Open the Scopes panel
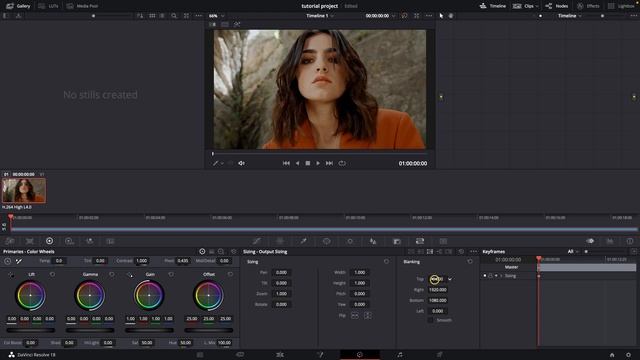 click(x=610, y=241)
